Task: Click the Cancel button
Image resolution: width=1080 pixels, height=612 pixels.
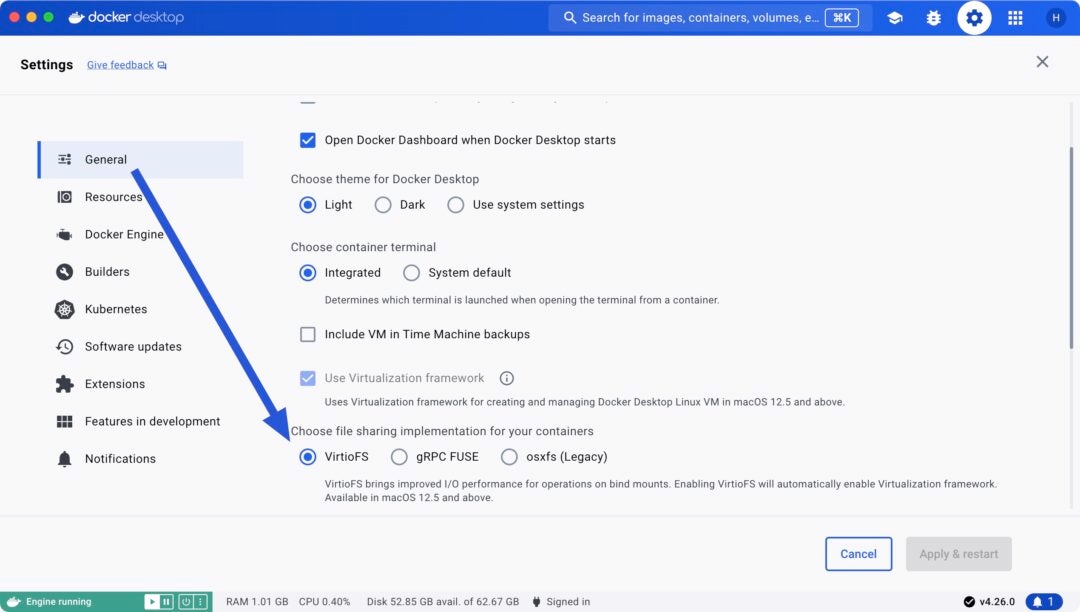Action: (858, 553)
